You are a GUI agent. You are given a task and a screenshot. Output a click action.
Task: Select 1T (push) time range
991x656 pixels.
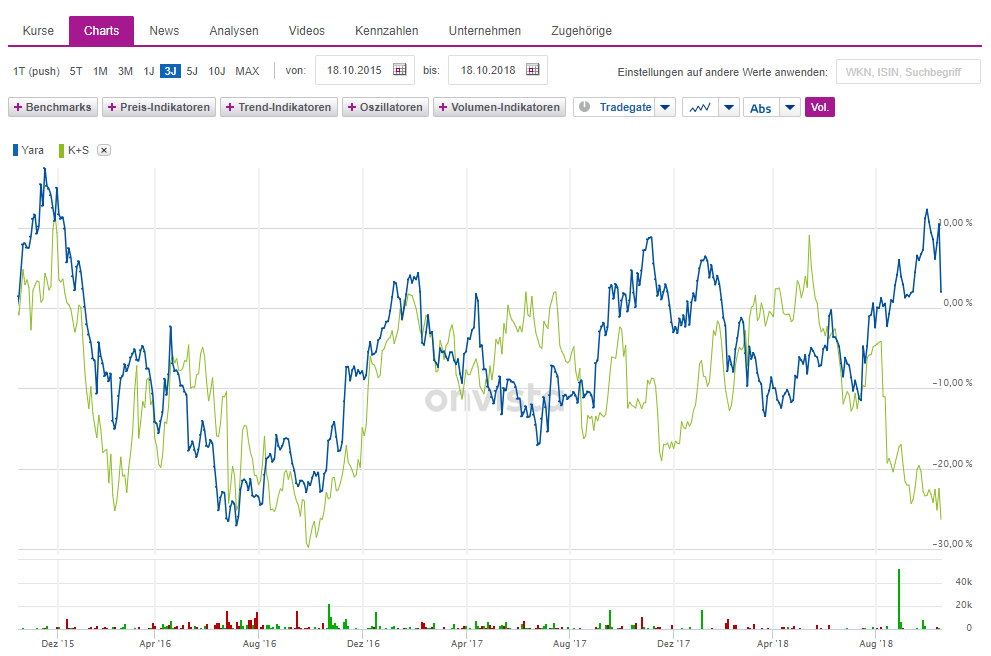36,71
